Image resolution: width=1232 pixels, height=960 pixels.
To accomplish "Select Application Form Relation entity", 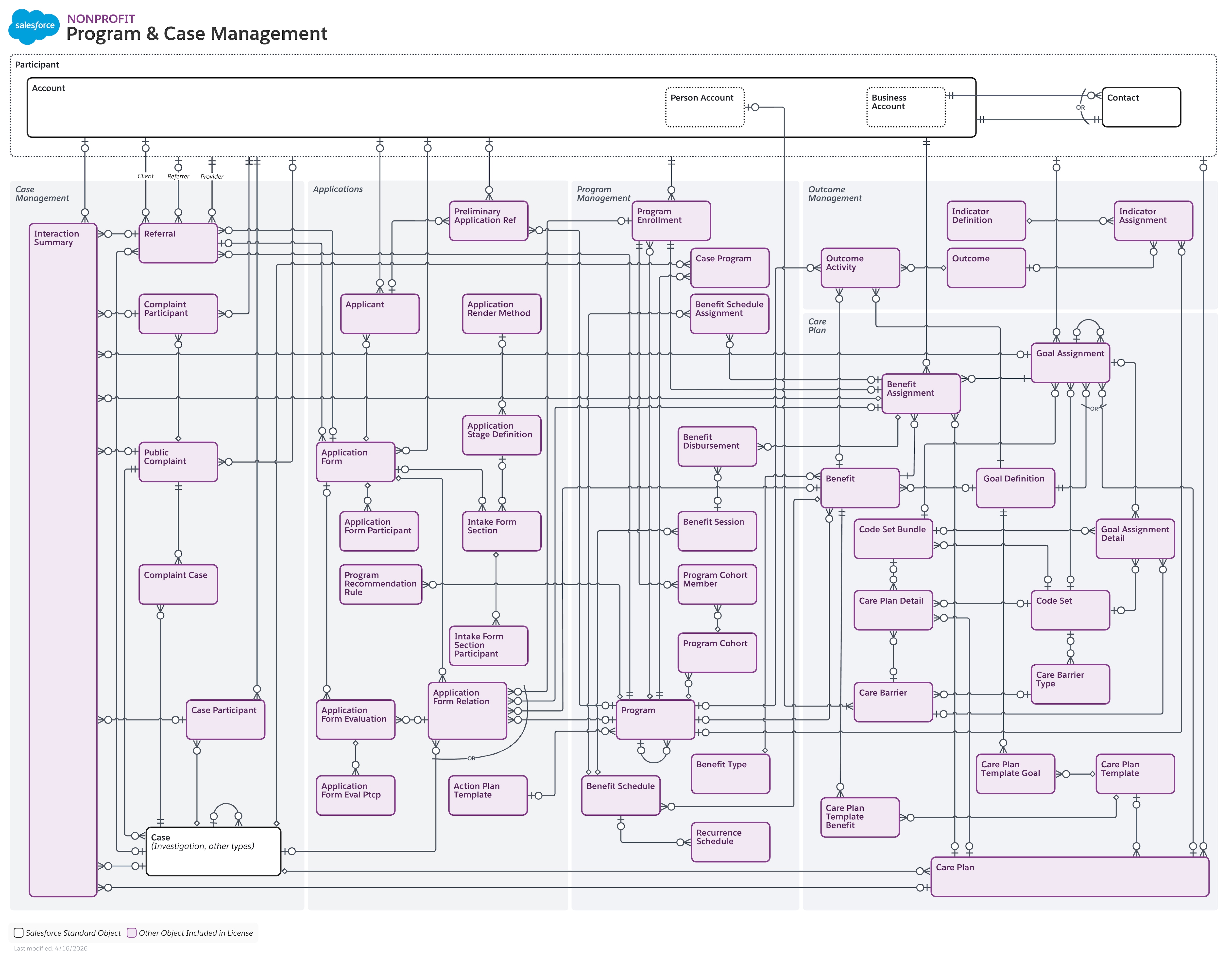I will tap(468, 711).
